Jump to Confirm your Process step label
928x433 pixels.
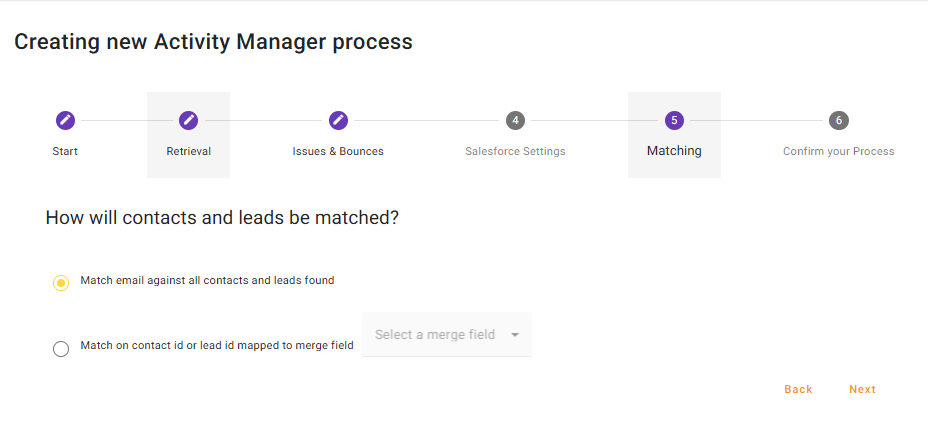click(839, 151)
